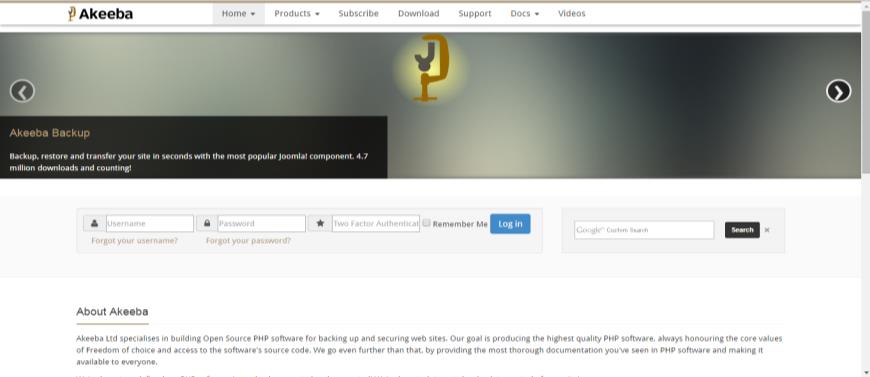Clear search with the small x icon
Viewport: 870px width, 377px height.
click(767, 230)
